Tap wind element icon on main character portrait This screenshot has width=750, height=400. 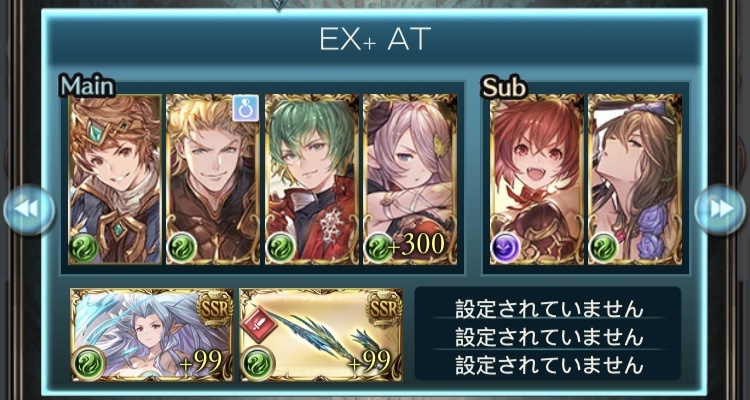pyautogui.click(x=84, y=247)
